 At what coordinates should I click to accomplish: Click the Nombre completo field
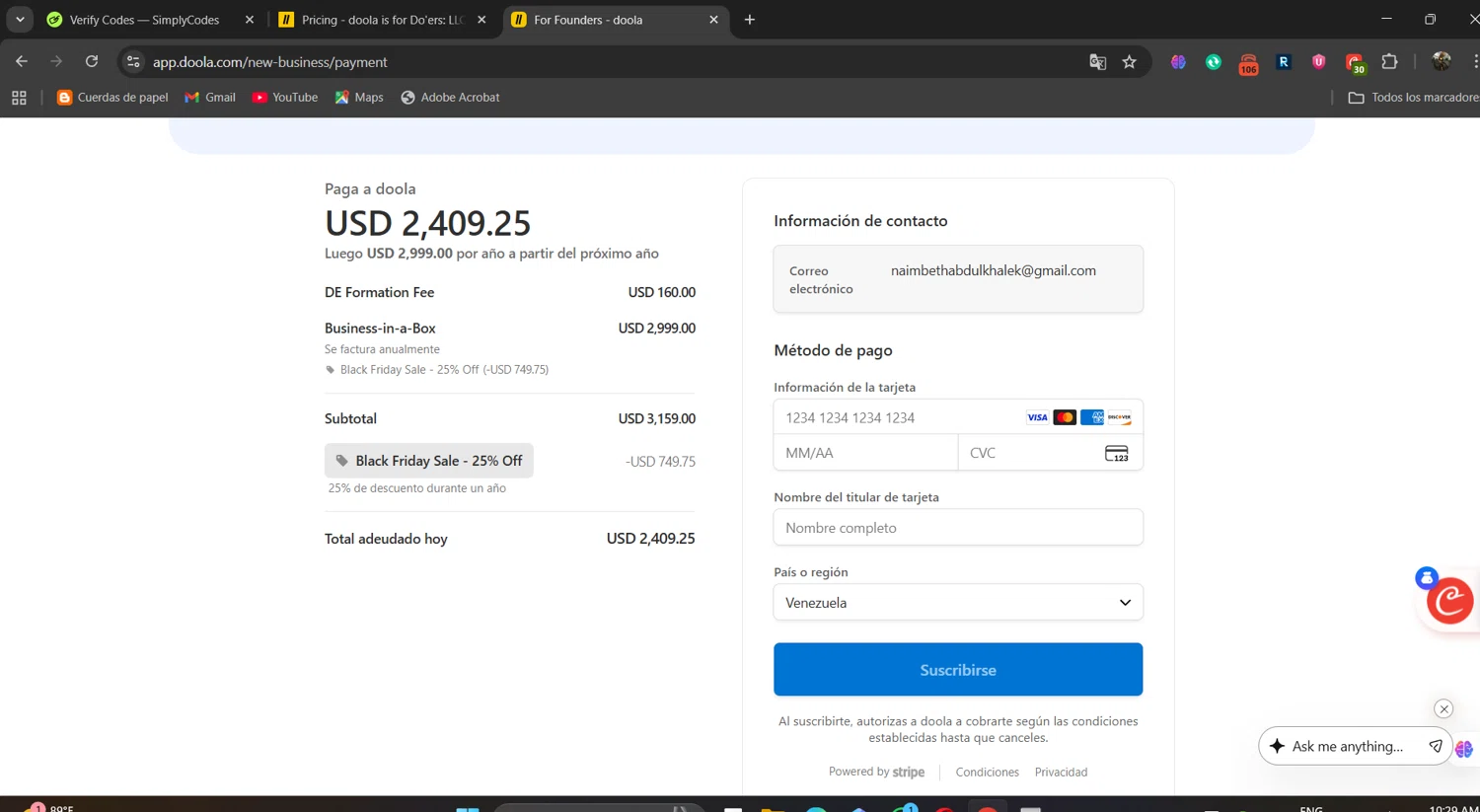[958, 528]
